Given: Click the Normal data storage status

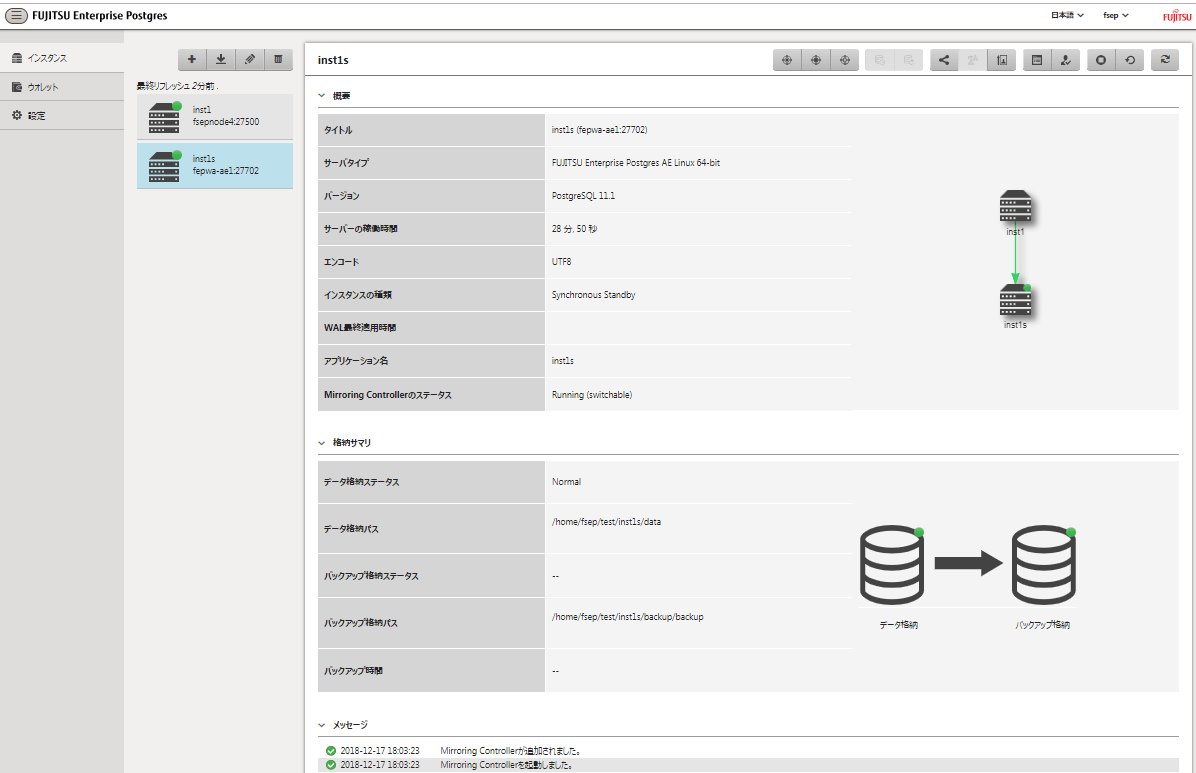Looking at the screenshot, I should (x=566, y=482).
